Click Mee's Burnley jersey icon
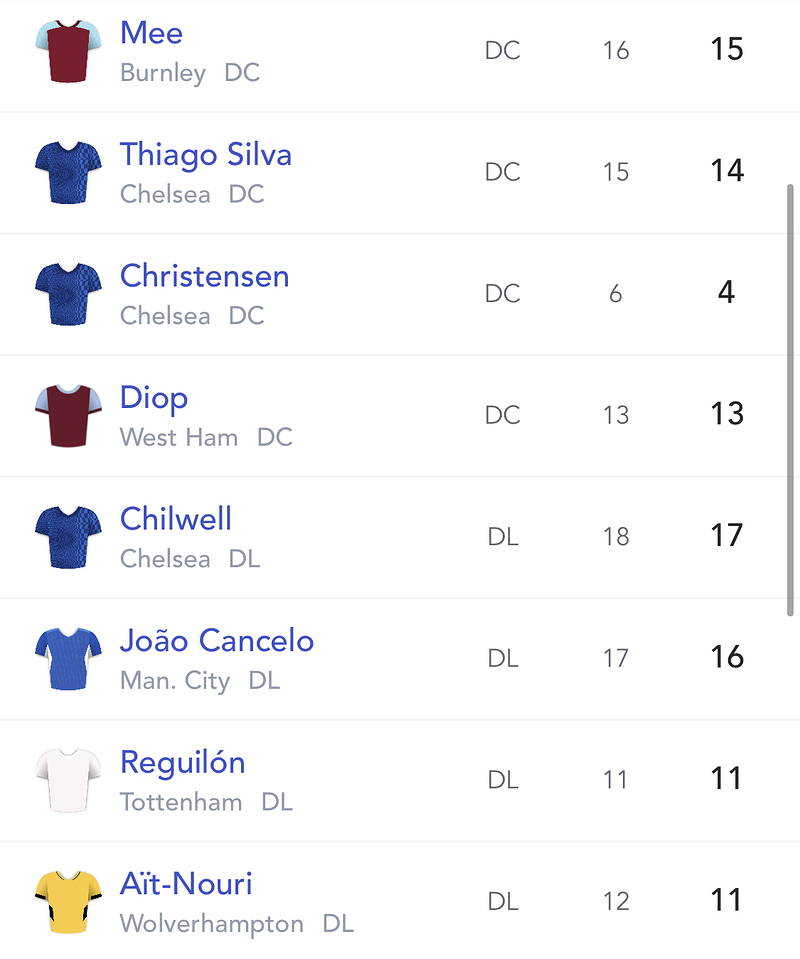The height and width of the screenshot is (959, 800). (68, 51)
